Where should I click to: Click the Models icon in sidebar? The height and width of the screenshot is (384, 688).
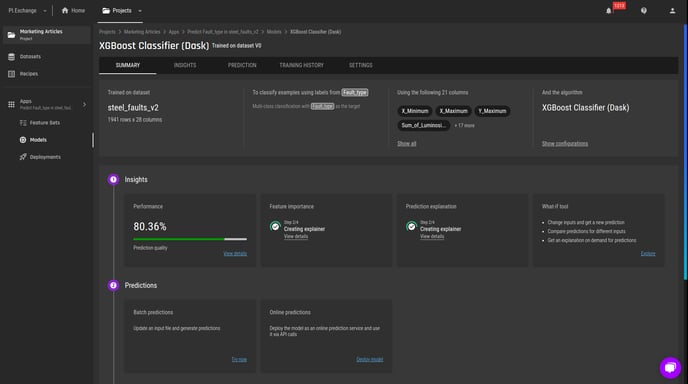(23, 140)
